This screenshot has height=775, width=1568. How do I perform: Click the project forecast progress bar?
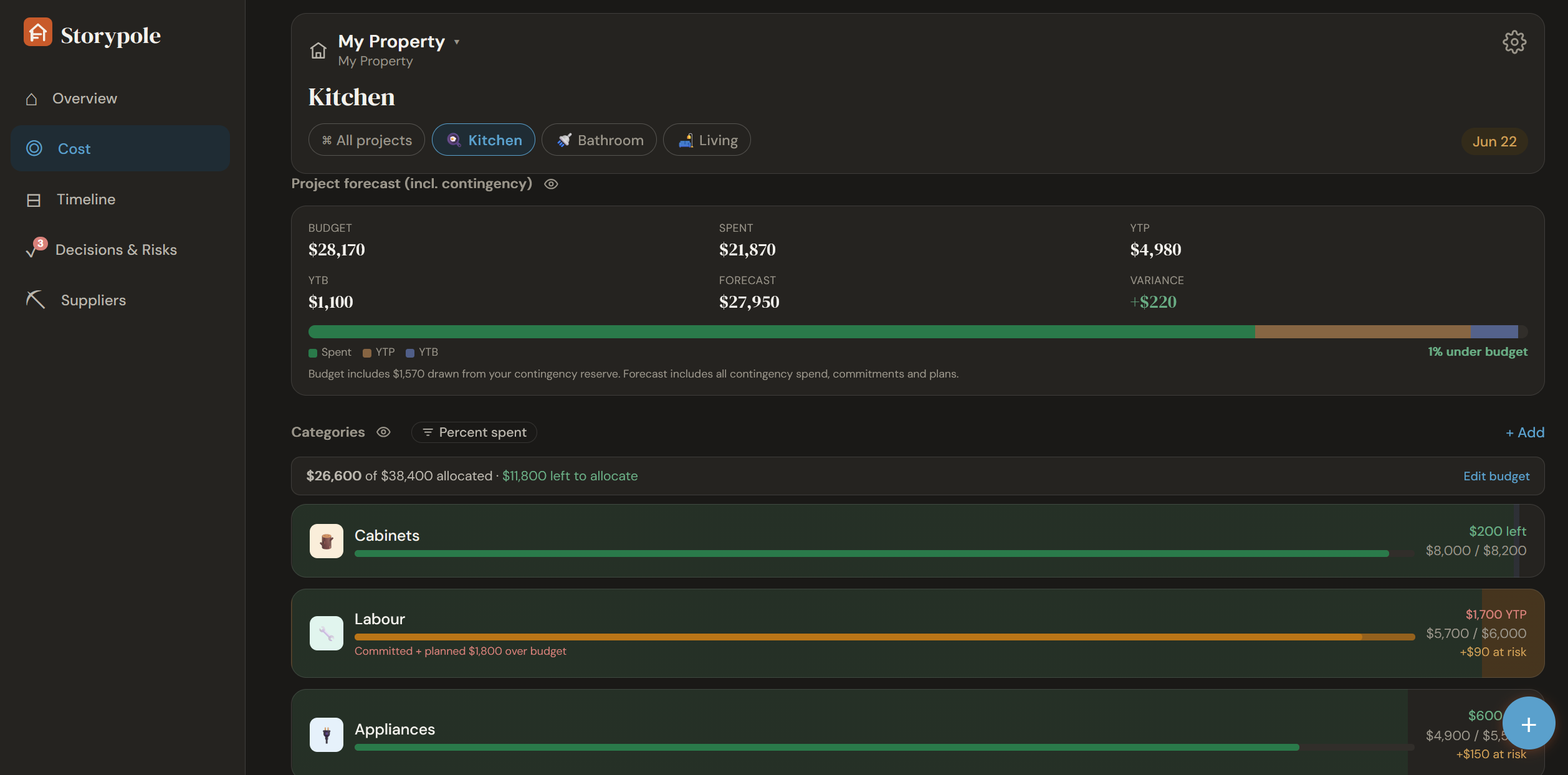point(918,331)
